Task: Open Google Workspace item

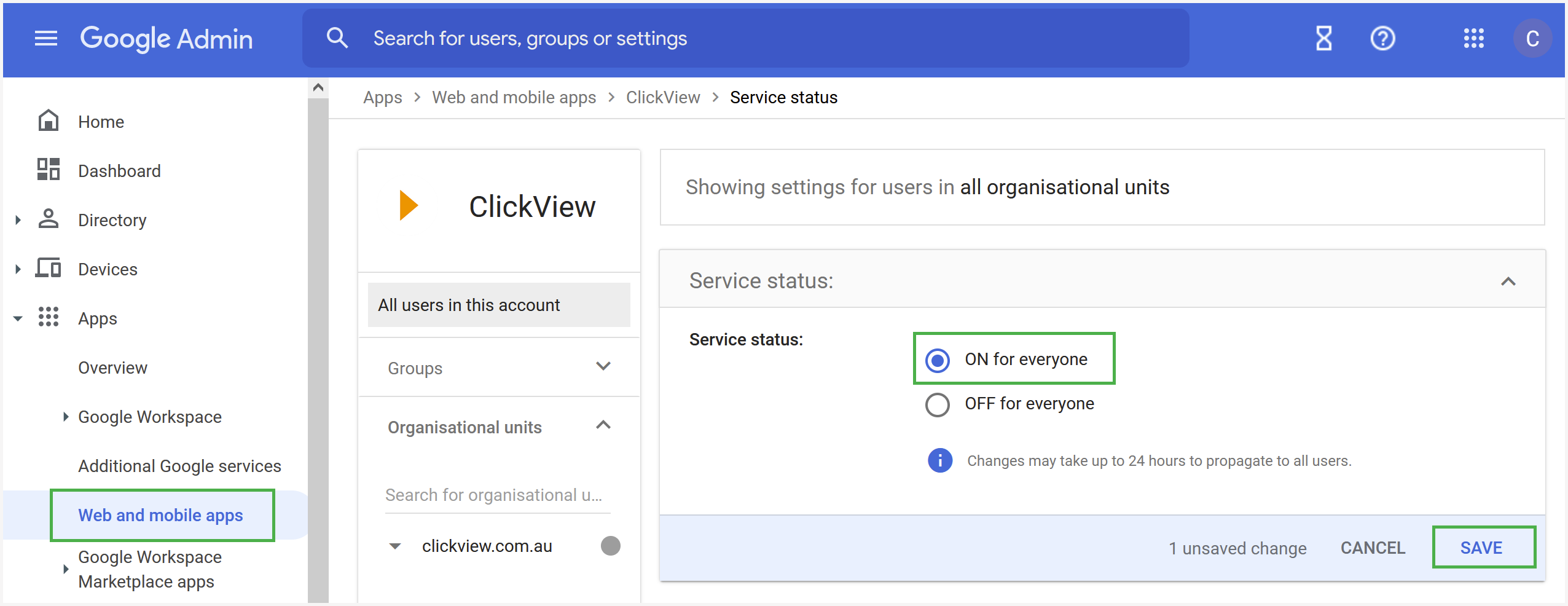Action: (150, 417)
